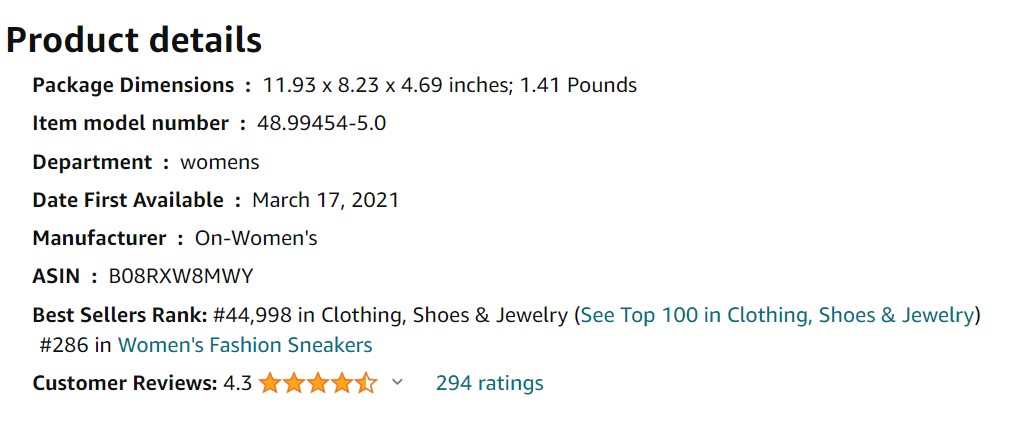1027x427 pixels.
Task: Click the #44,998 rank text
Action: click(x=252, y=315)
